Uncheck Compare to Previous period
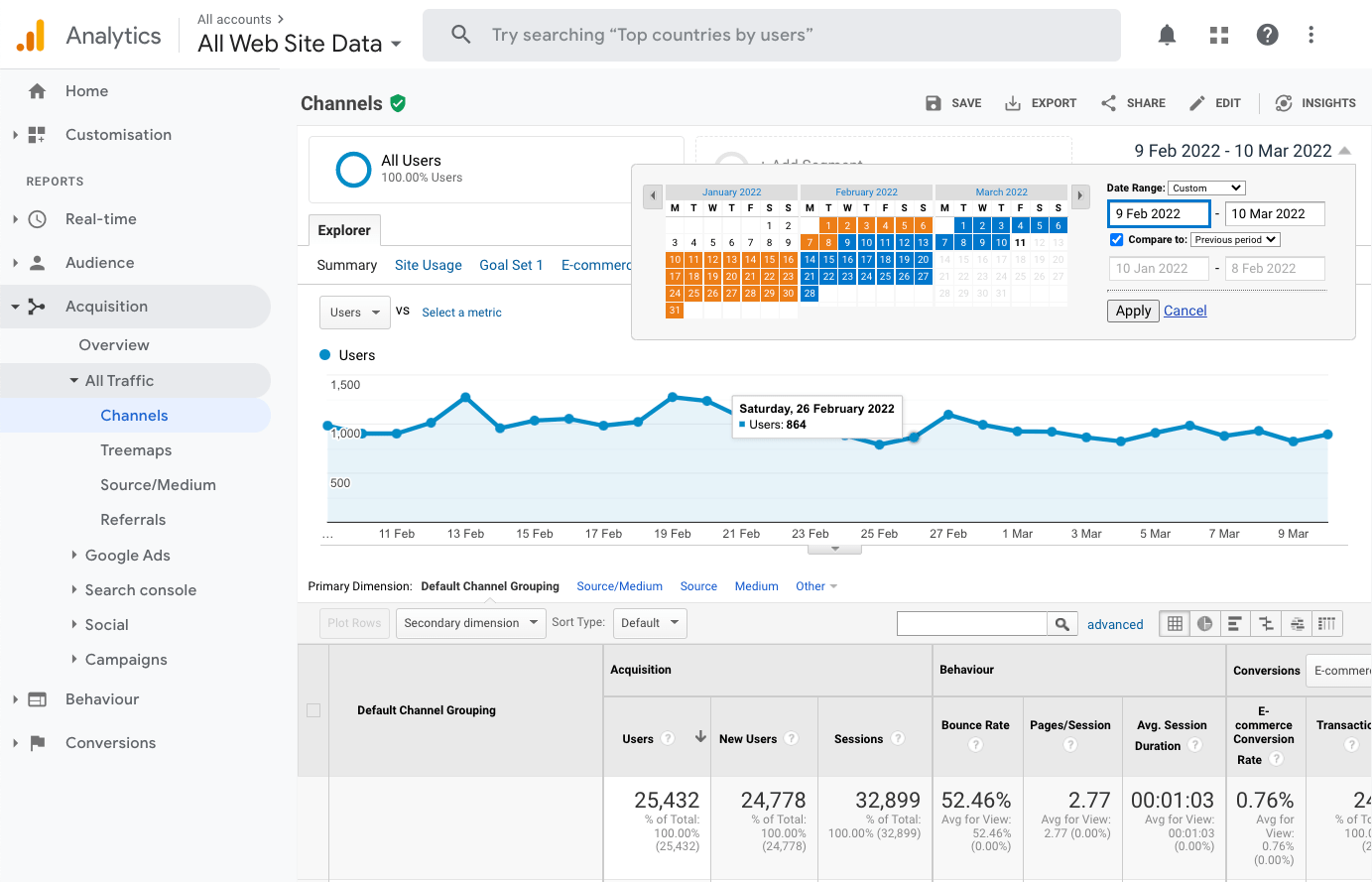Image resolution: width=1372 pixels, height=882 pixels. 1116,238
